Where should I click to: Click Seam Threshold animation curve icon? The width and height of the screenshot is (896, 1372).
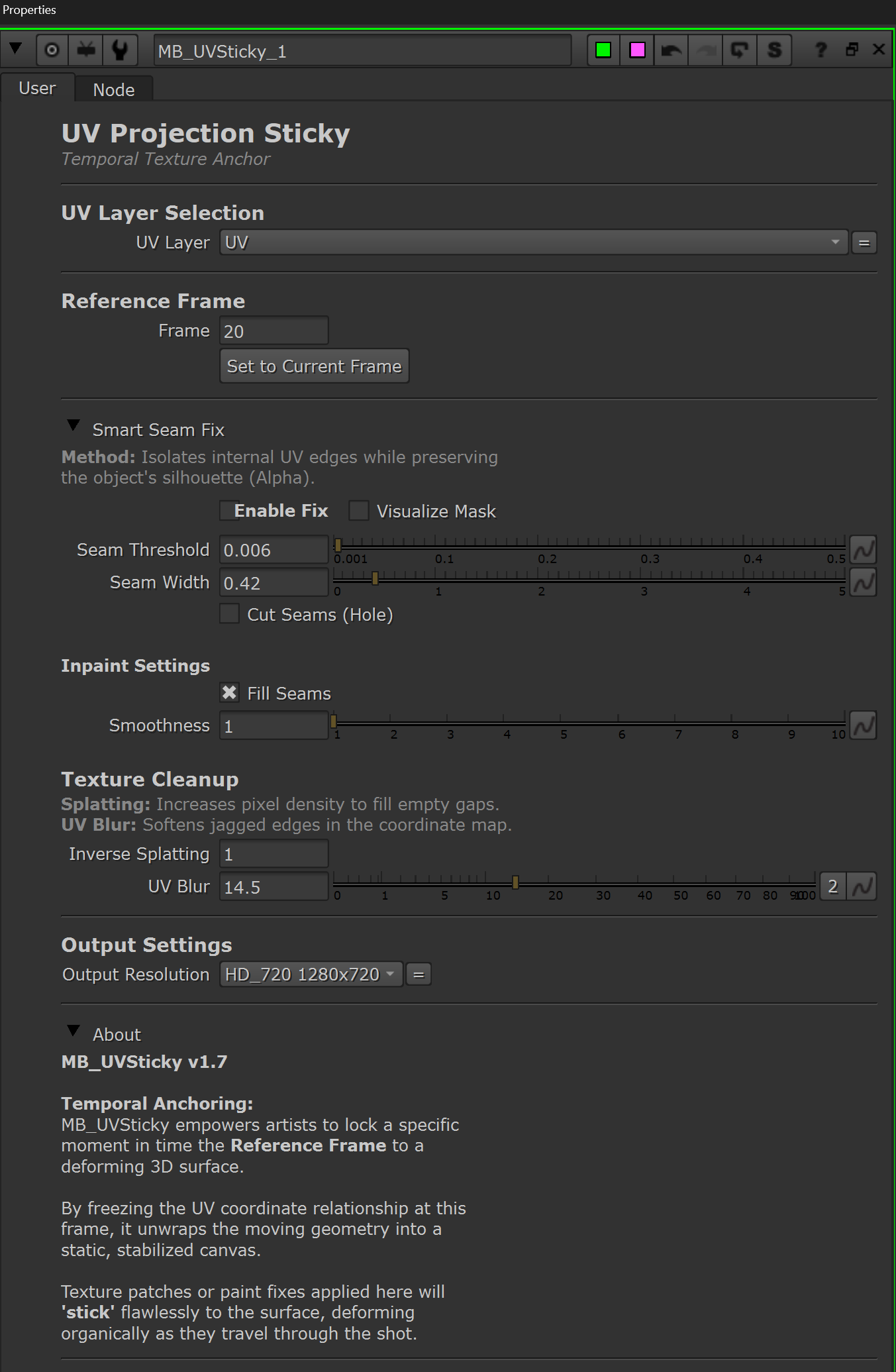(x=863, y=550)
